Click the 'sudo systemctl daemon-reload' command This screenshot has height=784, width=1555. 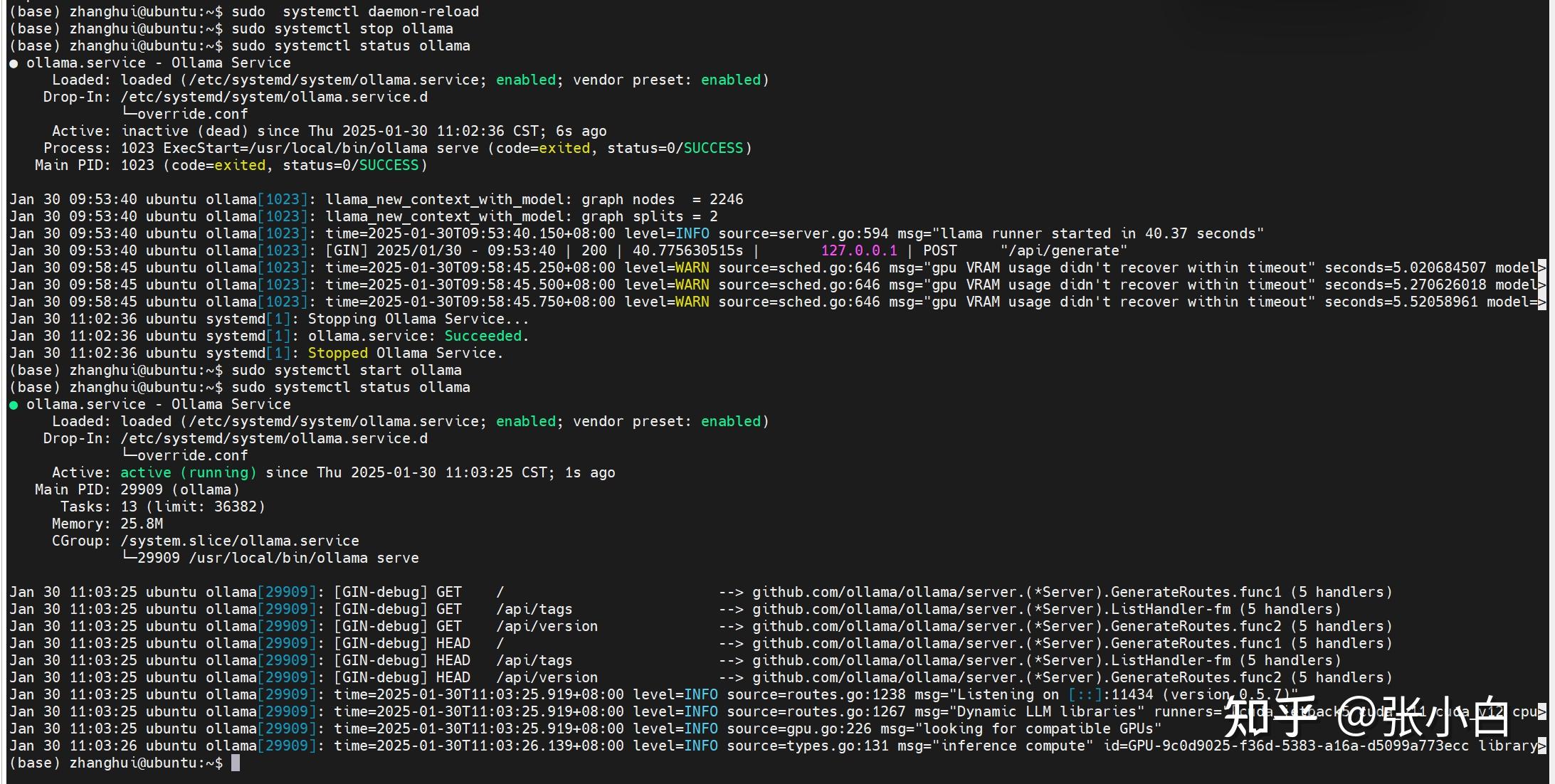(355, 11)
